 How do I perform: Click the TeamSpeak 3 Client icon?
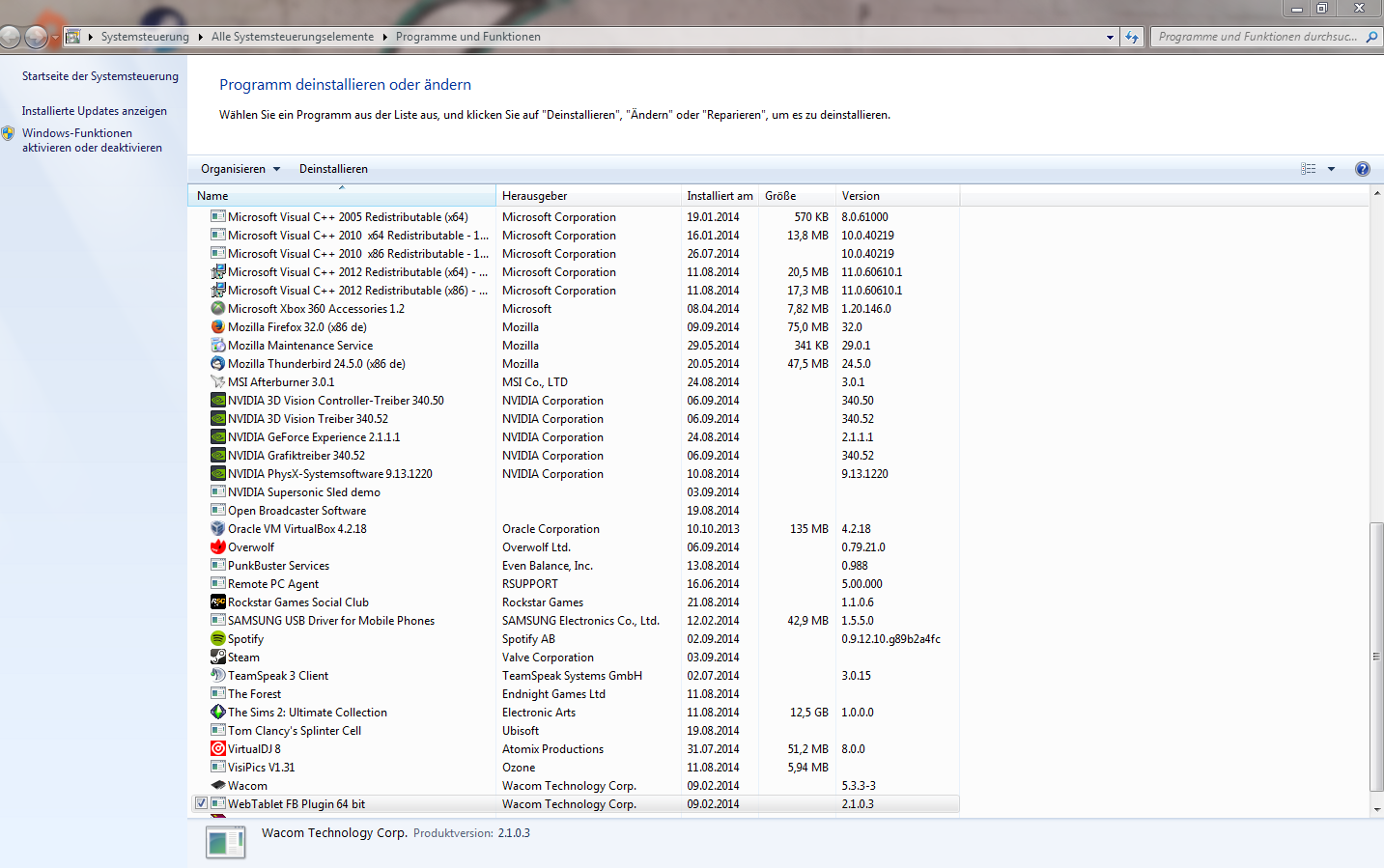pyautogui.click(x=218, y=675)
